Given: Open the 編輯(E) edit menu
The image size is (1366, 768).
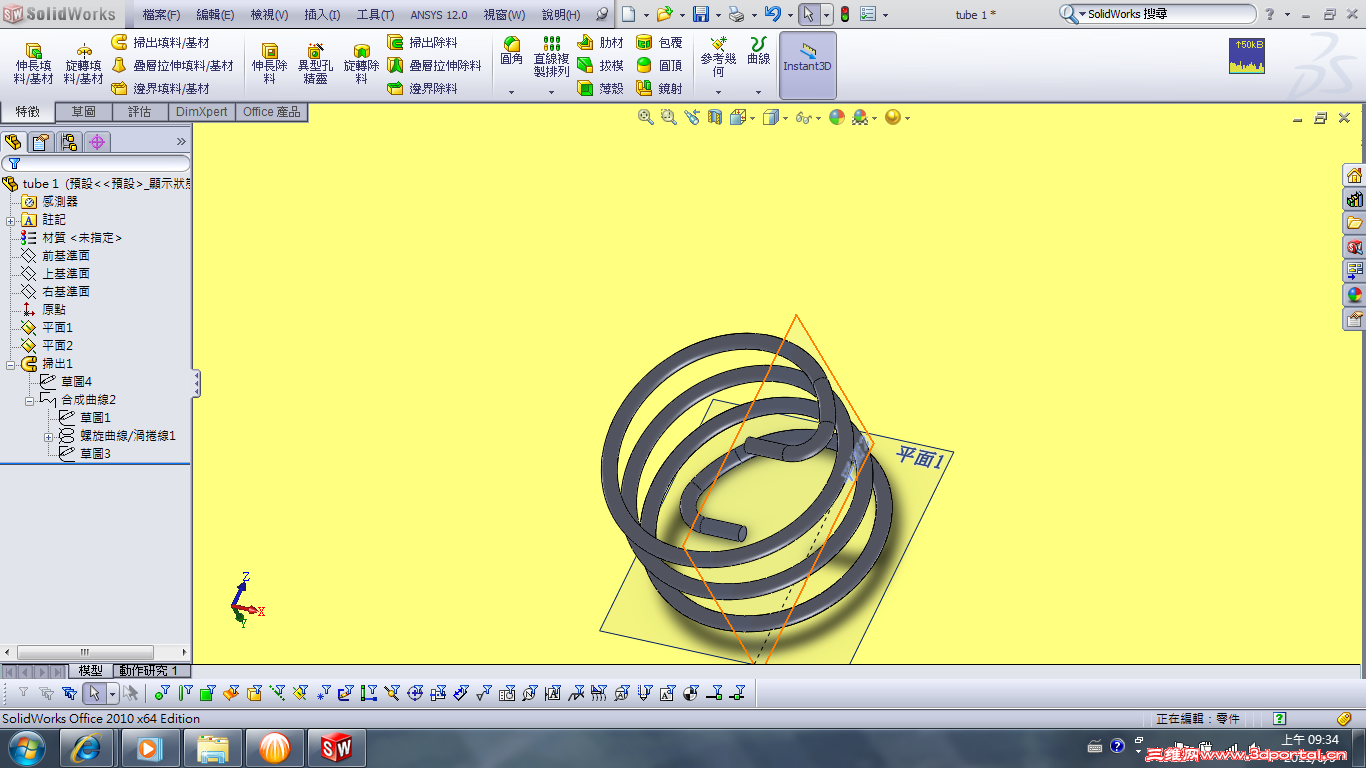Looking at the screenshot, I should click(x=215, y=15).
